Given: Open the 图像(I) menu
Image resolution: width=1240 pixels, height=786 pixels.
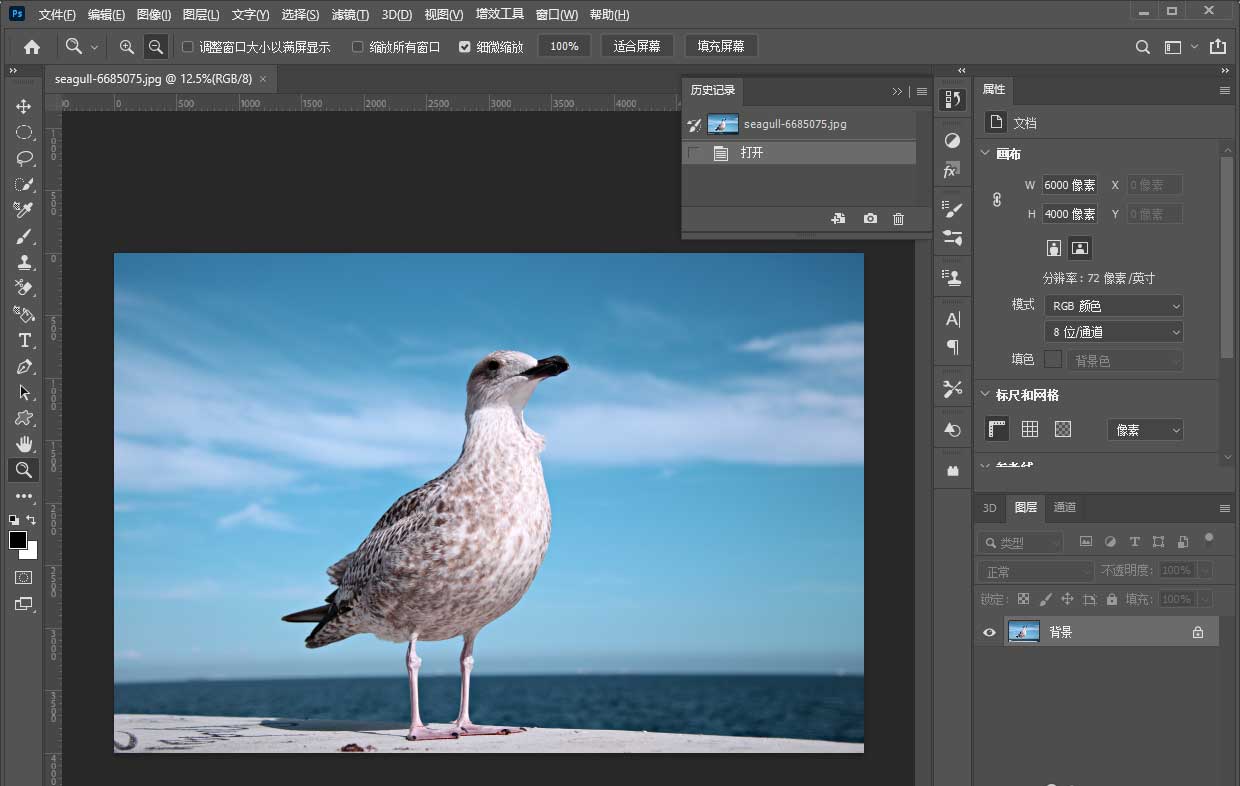Looking at the screenshot, I should coord(154,15).
